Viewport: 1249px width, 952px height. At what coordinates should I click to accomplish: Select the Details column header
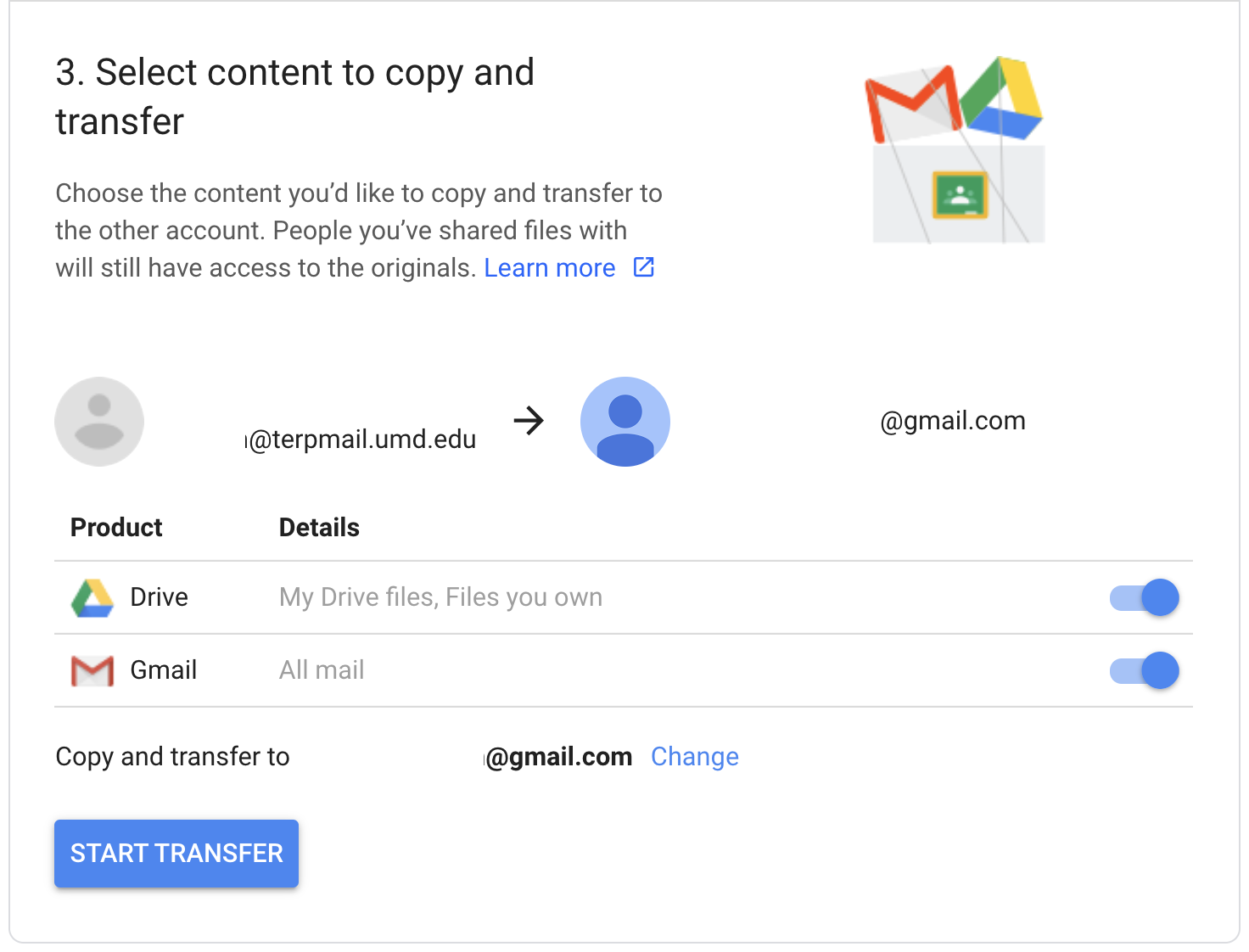[319, 527]
